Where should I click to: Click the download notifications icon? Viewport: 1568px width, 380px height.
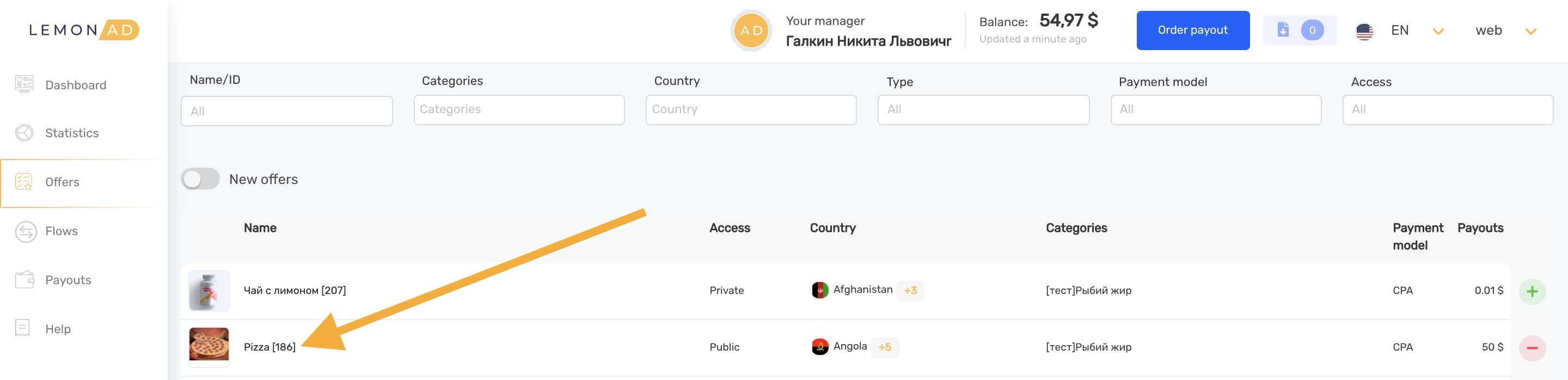(x=1283, y=30)
